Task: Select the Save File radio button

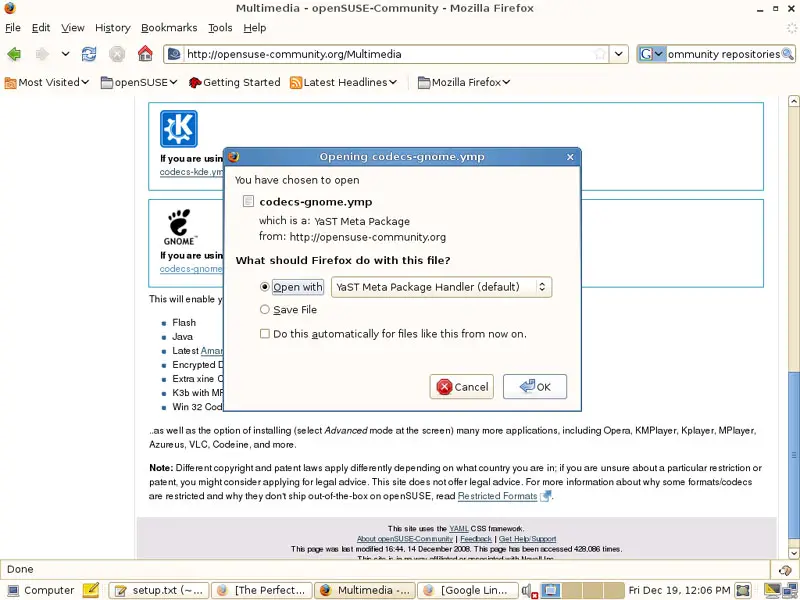Action: pyautogui.click(x=264, y=309)
